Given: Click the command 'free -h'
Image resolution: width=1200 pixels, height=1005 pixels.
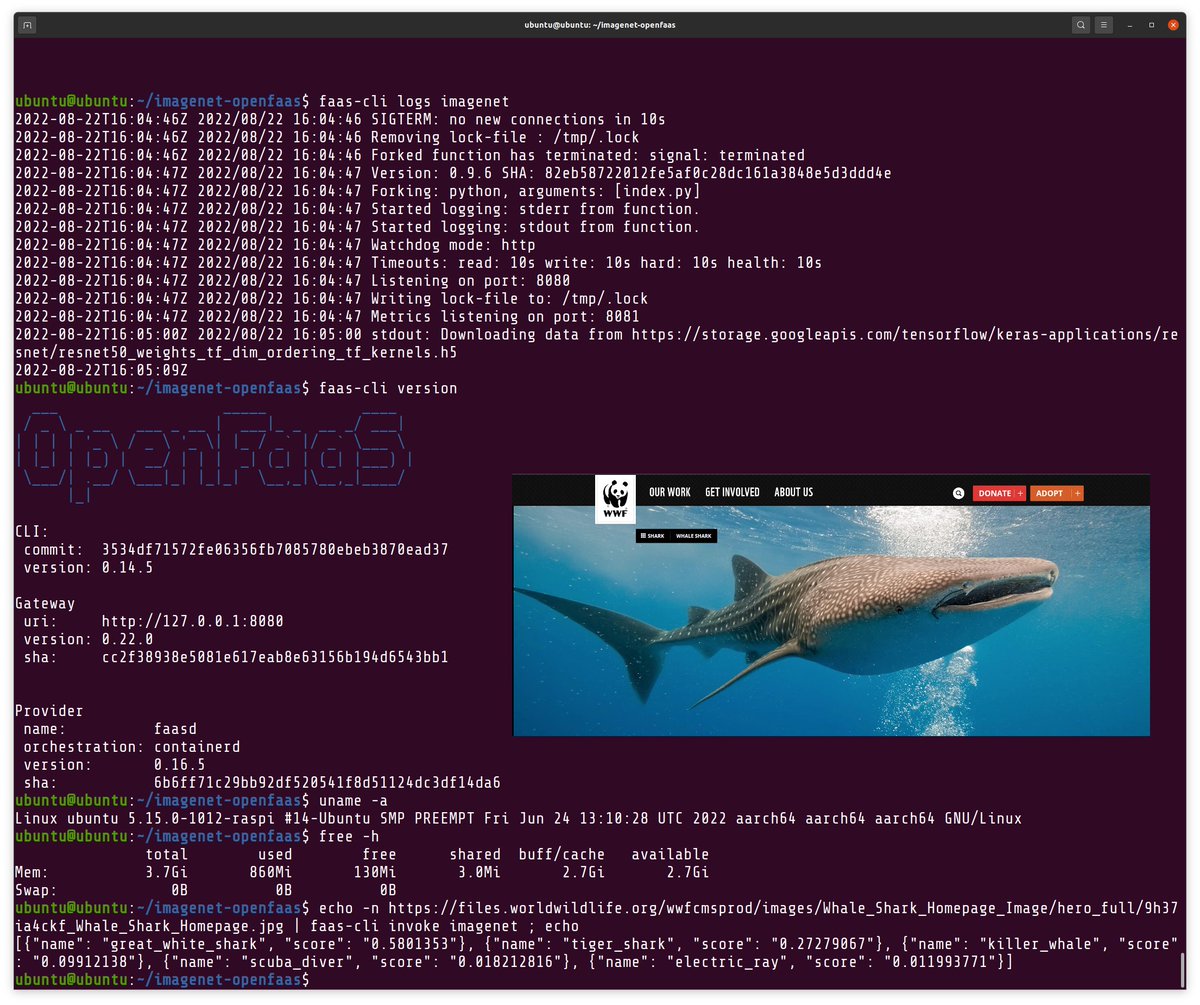Looking at the screenshot, I should point(349,838).
